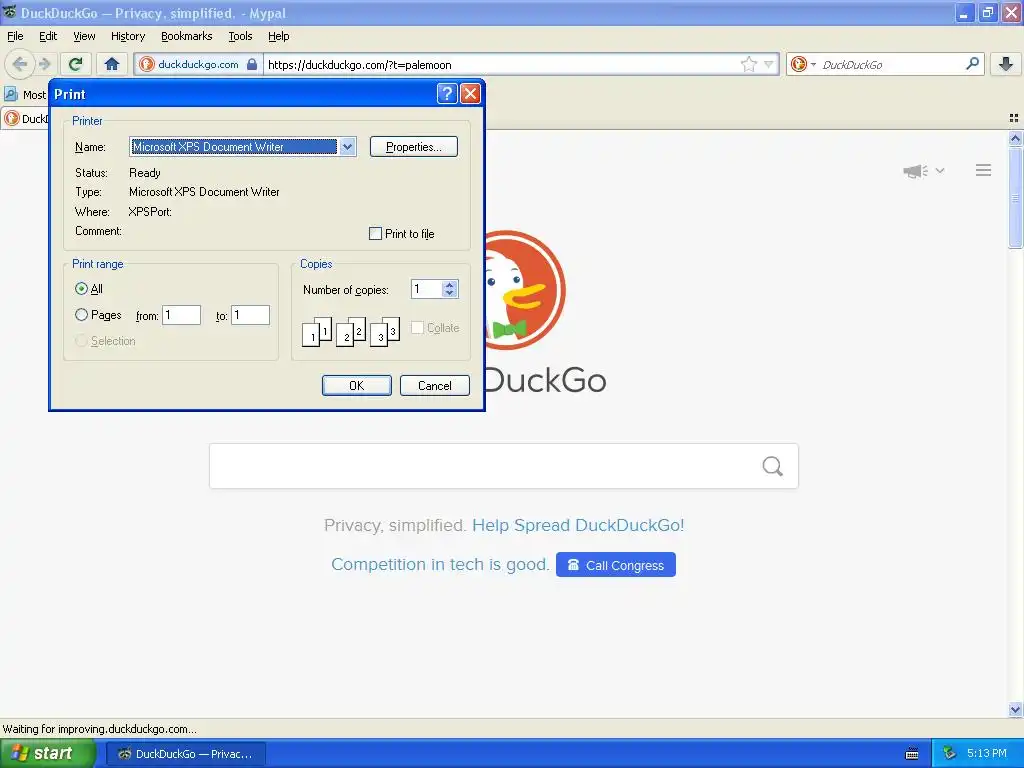This screenshot has width=1024, height=768.
Task: Click the URL address bar field
Action: click(503, 64)
